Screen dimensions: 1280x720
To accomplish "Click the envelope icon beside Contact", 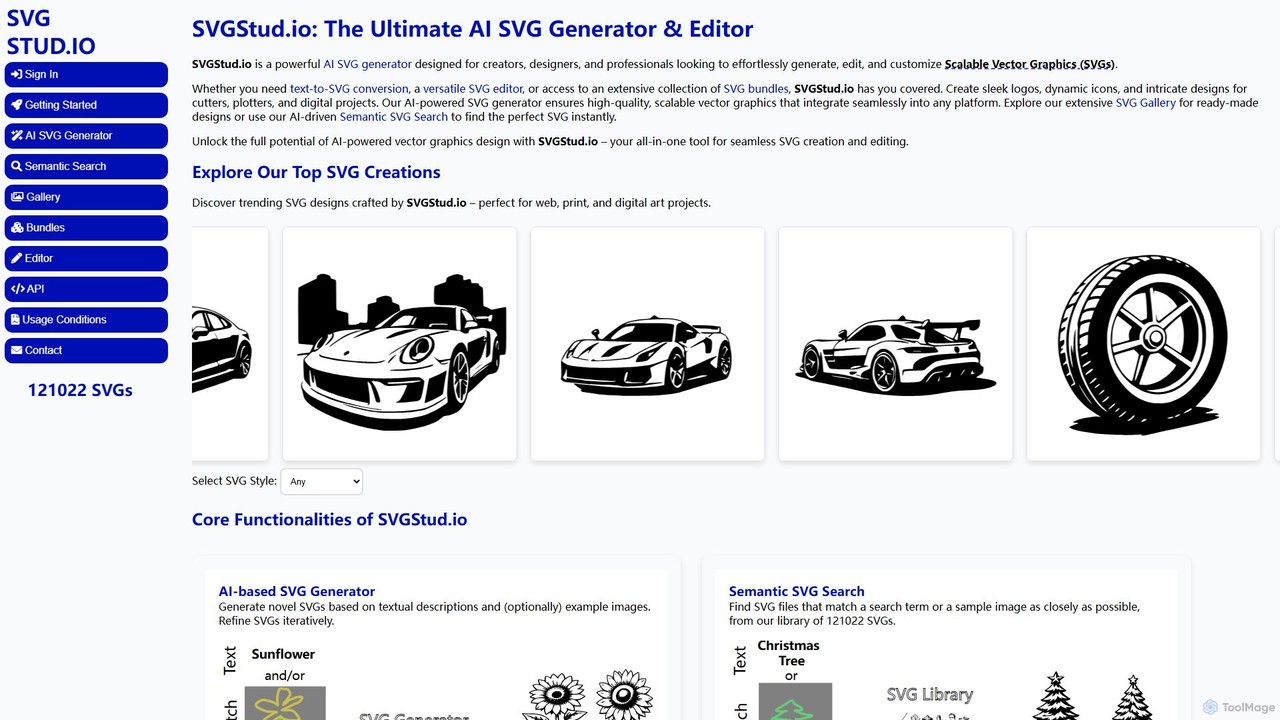I will [x=17, y=350].
